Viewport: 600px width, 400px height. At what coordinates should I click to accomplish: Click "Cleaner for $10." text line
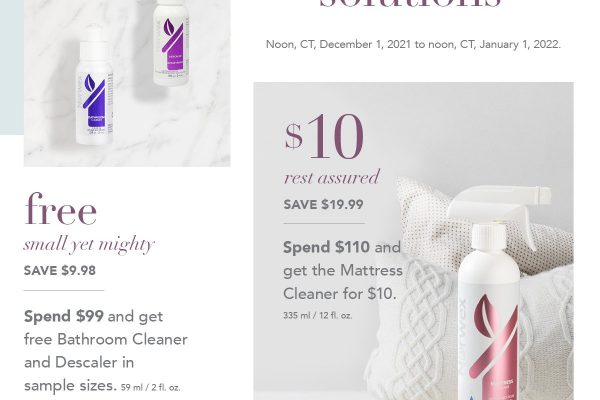(340, 294)
